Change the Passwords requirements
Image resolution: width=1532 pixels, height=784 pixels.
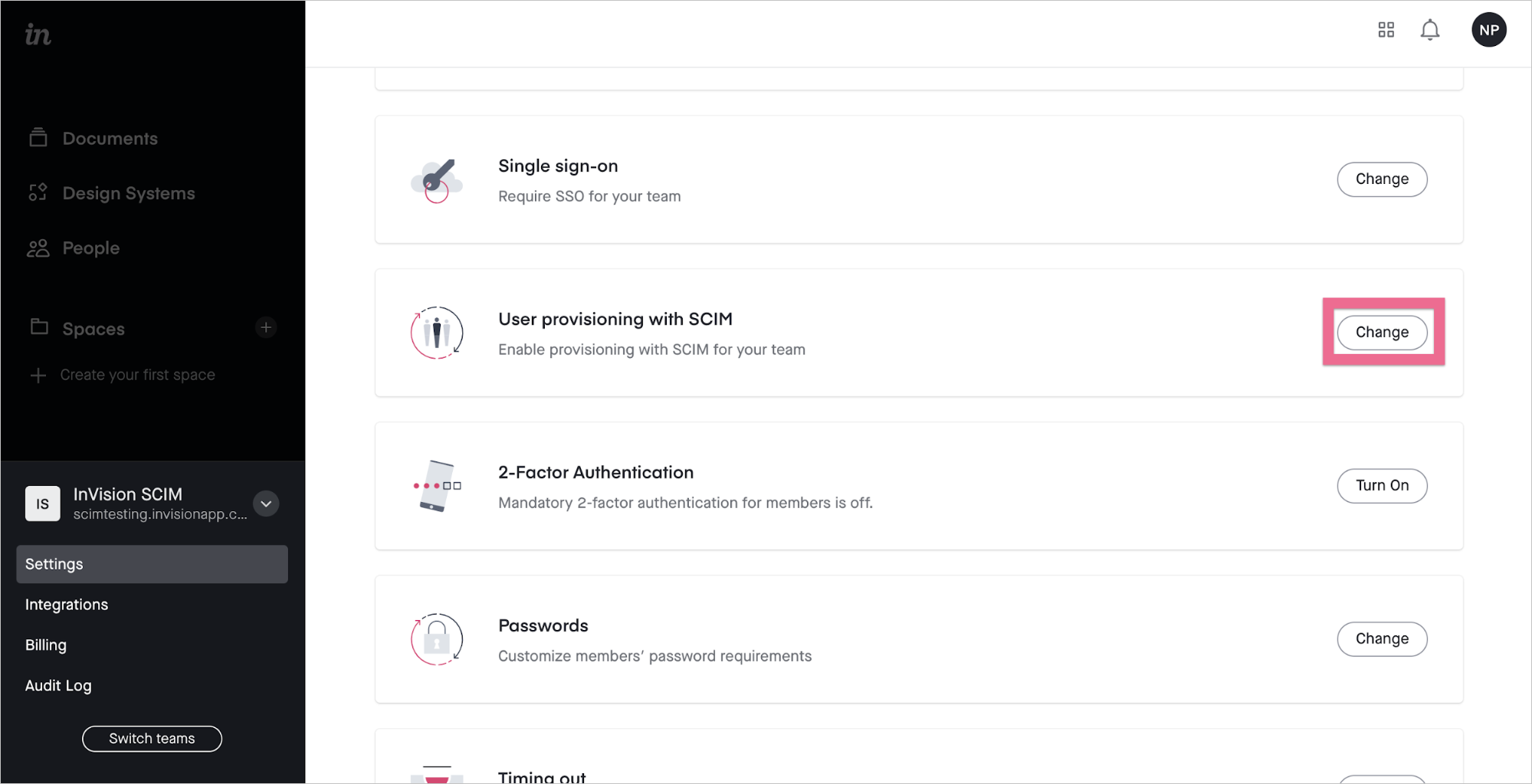tap(1382, 638)
